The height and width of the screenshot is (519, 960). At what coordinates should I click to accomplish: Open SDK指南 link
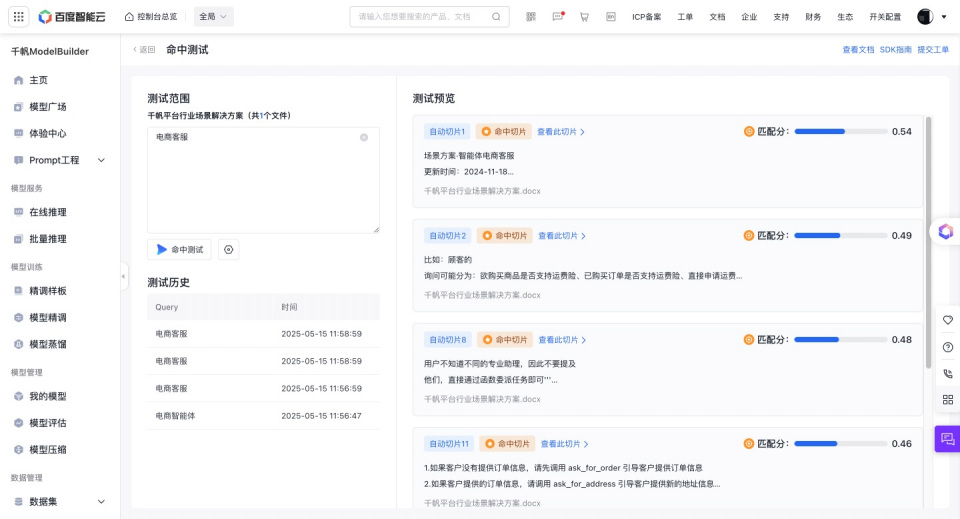(x=895, y=50)
